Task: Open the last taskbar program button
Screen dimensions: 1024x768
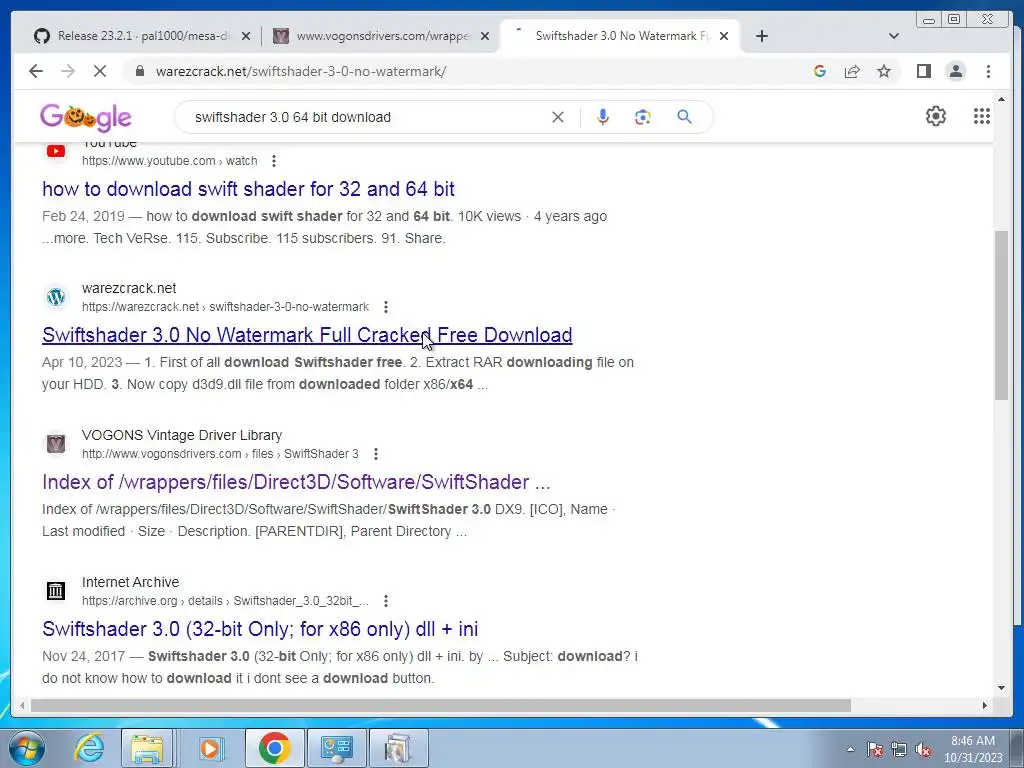Action: [x=398, y=748]
